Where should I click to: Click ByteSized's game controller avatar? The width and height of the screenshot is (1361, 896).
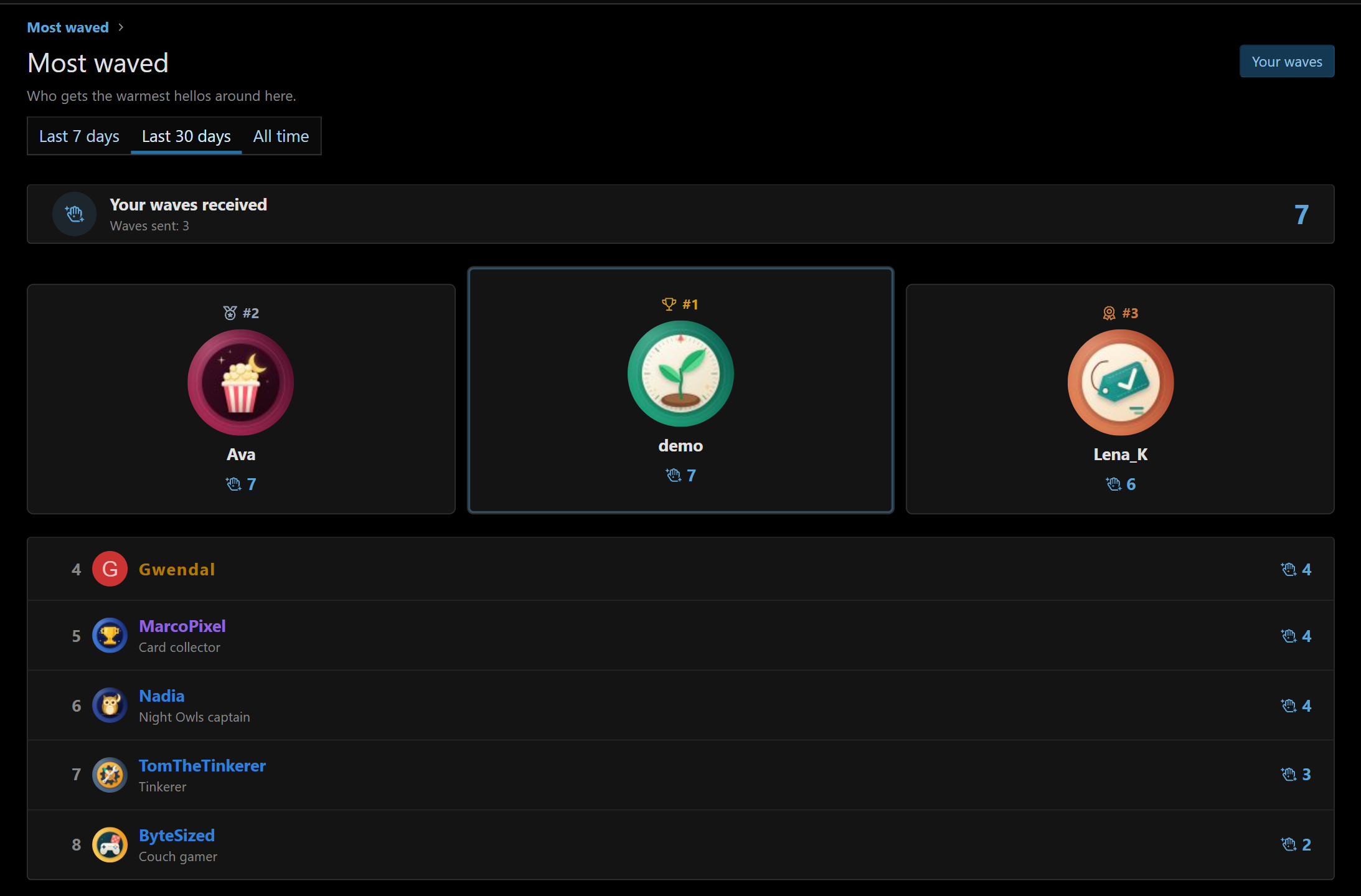[110, 844]
